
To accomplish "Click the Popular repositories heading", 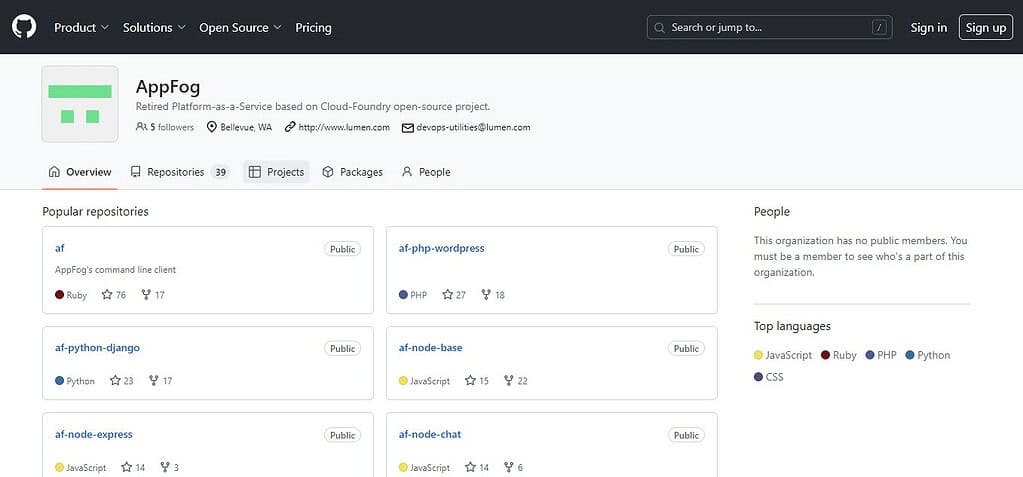I will point(95,211).
